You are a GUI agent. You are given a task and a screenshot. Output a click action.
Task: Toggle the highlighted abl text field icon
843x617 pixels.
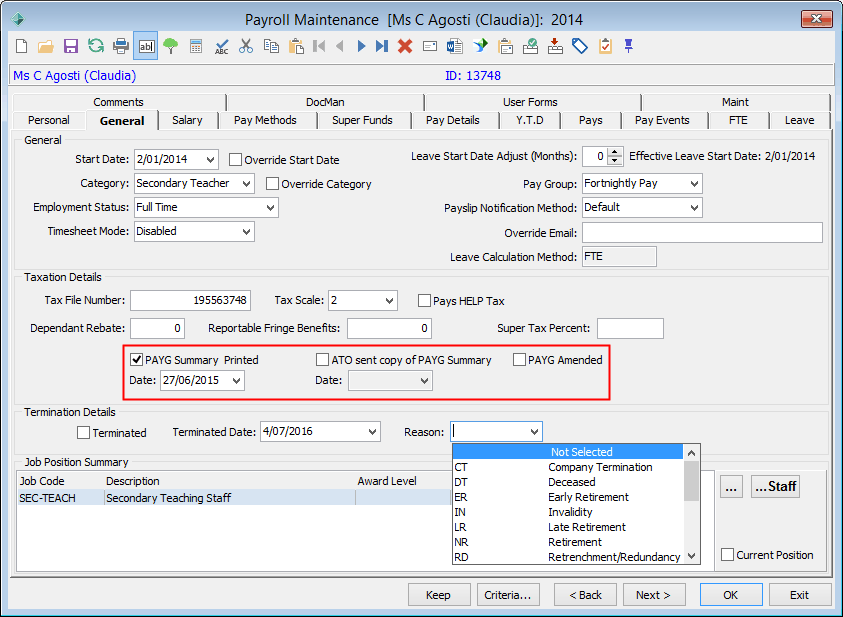click(146, 46)
